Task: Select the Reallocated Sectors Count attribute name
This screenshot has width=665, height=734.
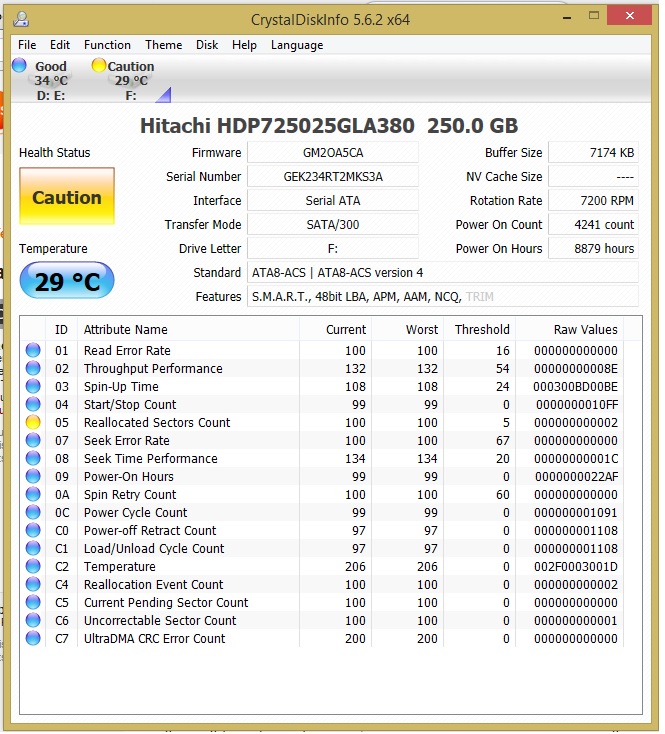Action: 157,423
